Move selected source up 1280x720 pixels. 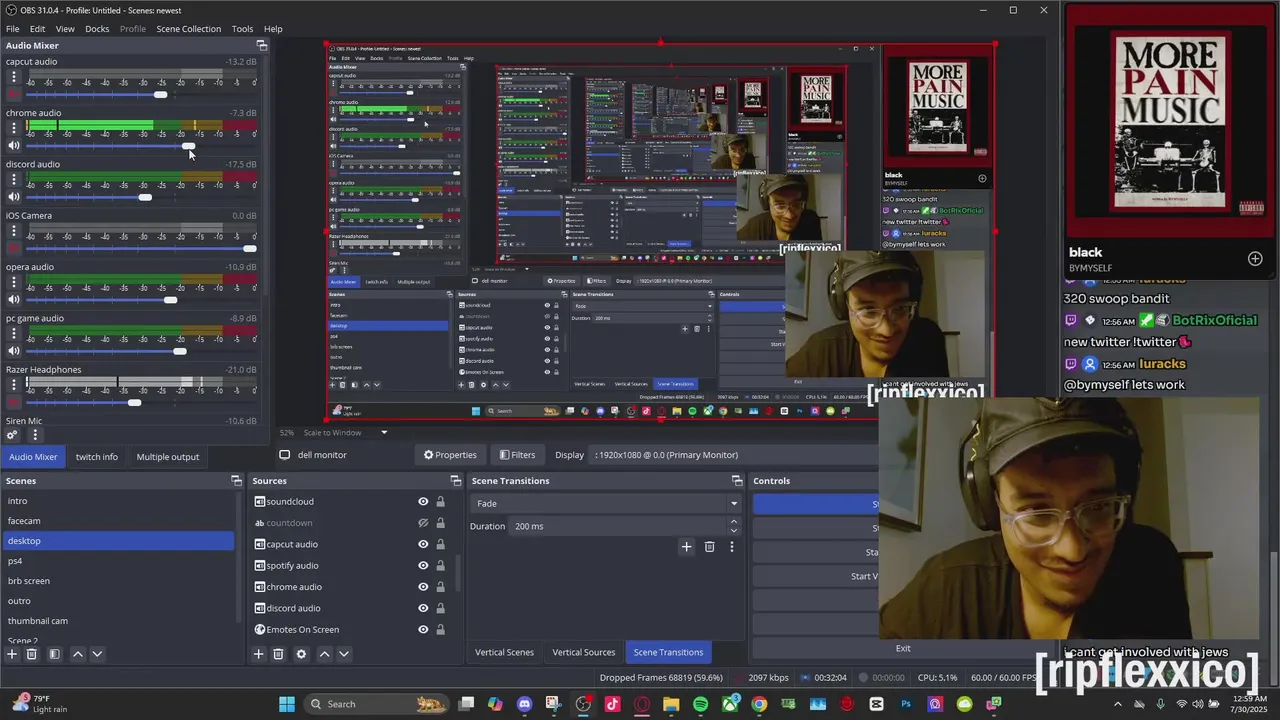(324, 654)
